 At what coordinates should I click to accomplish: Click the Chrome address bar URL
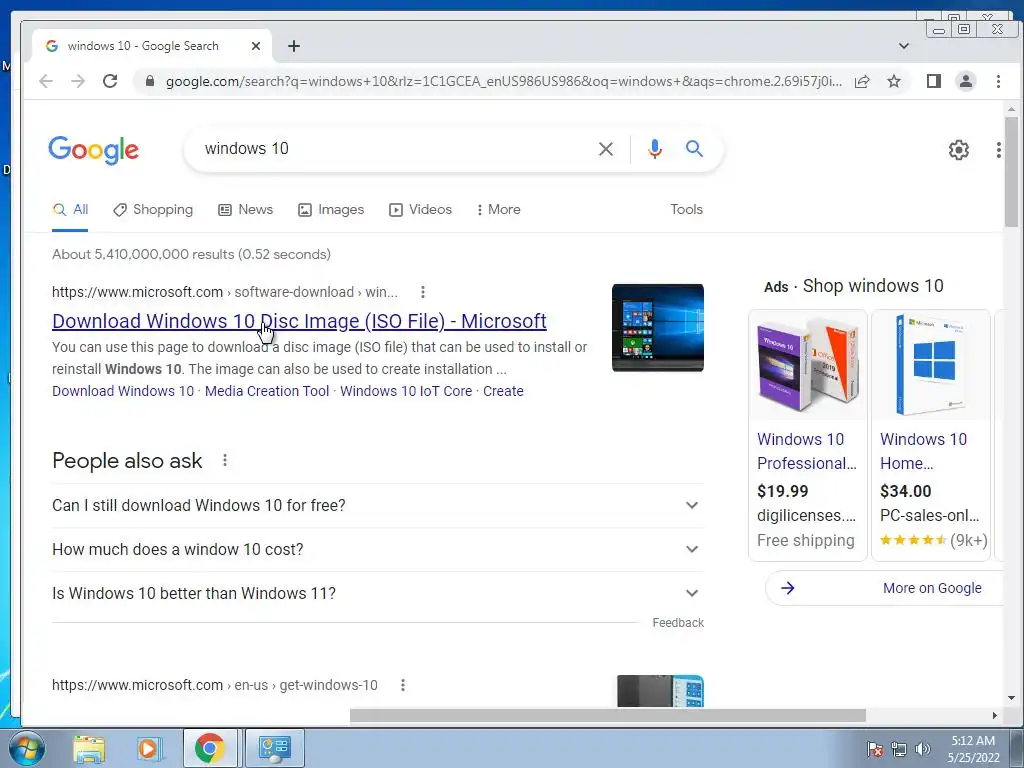pyautogui.click(x=504, y=81)
